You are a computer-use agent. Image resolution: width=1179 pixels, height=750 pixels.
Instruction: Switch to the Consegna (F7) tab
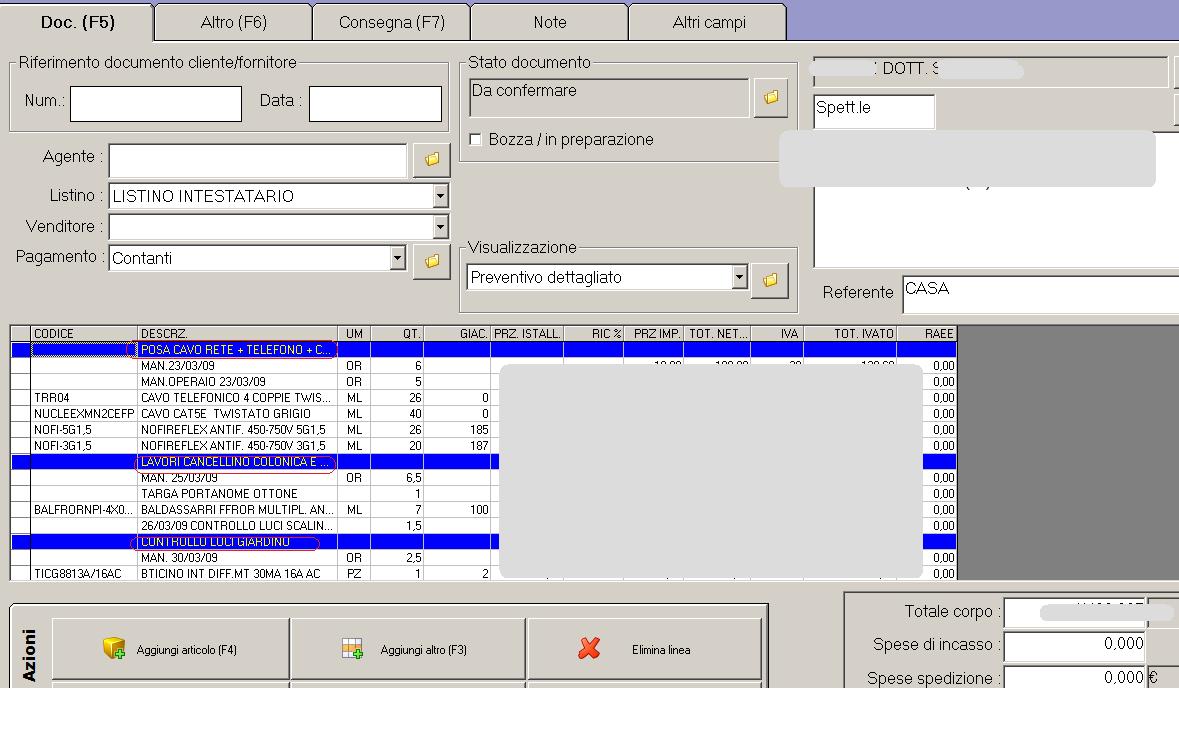pyautogui.click(x=392, y=23)
